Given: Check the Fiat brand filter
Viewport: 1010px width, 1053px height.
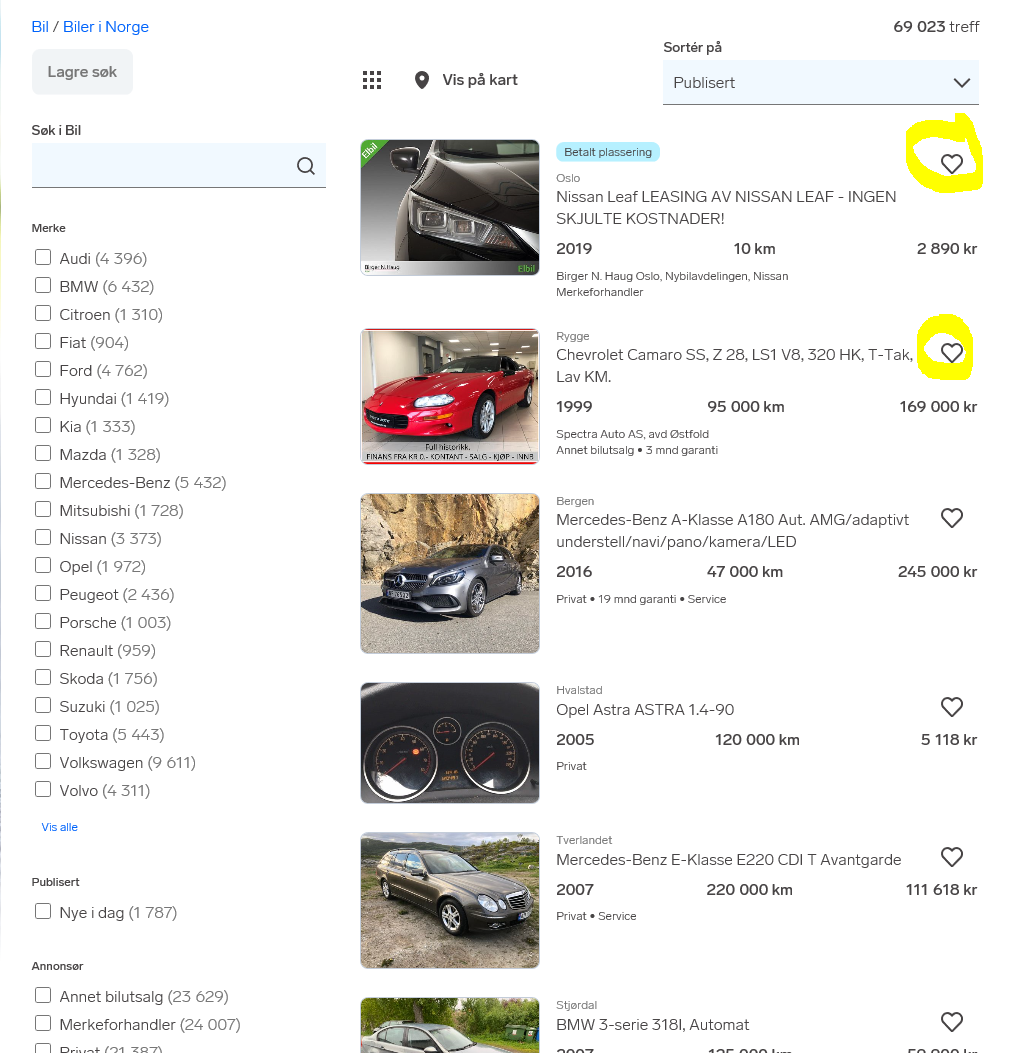Looking at the screenshot, I should coord(43,341).
